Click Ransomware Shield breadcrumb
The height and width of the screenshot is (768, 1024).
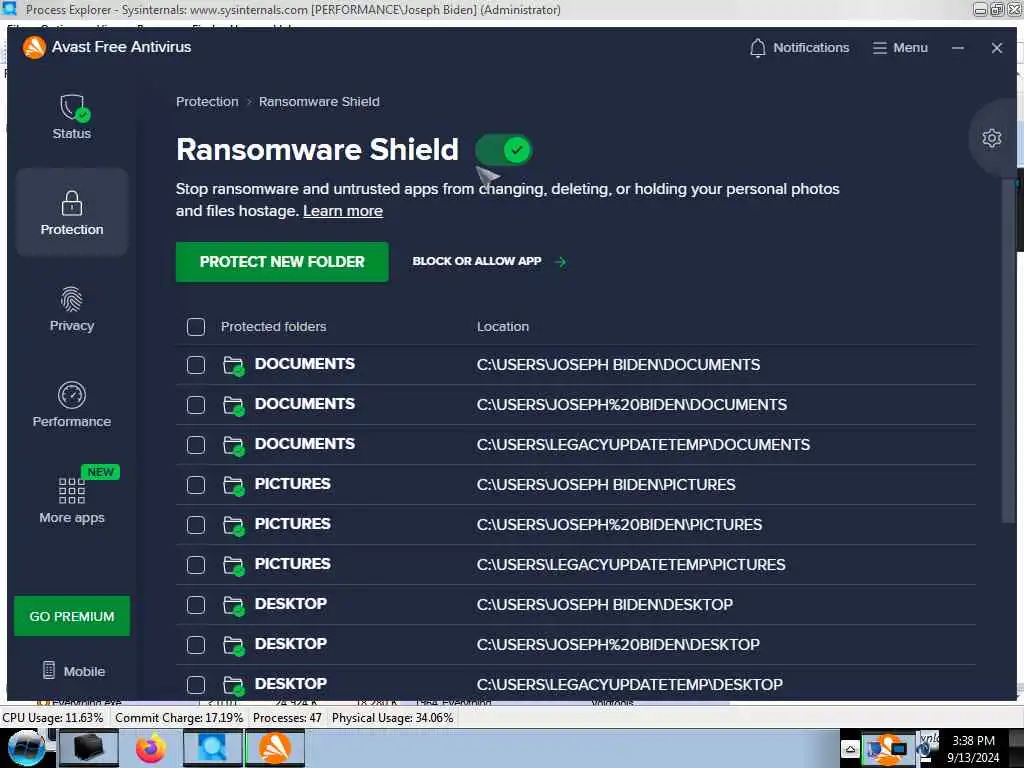tap(319, 102)
